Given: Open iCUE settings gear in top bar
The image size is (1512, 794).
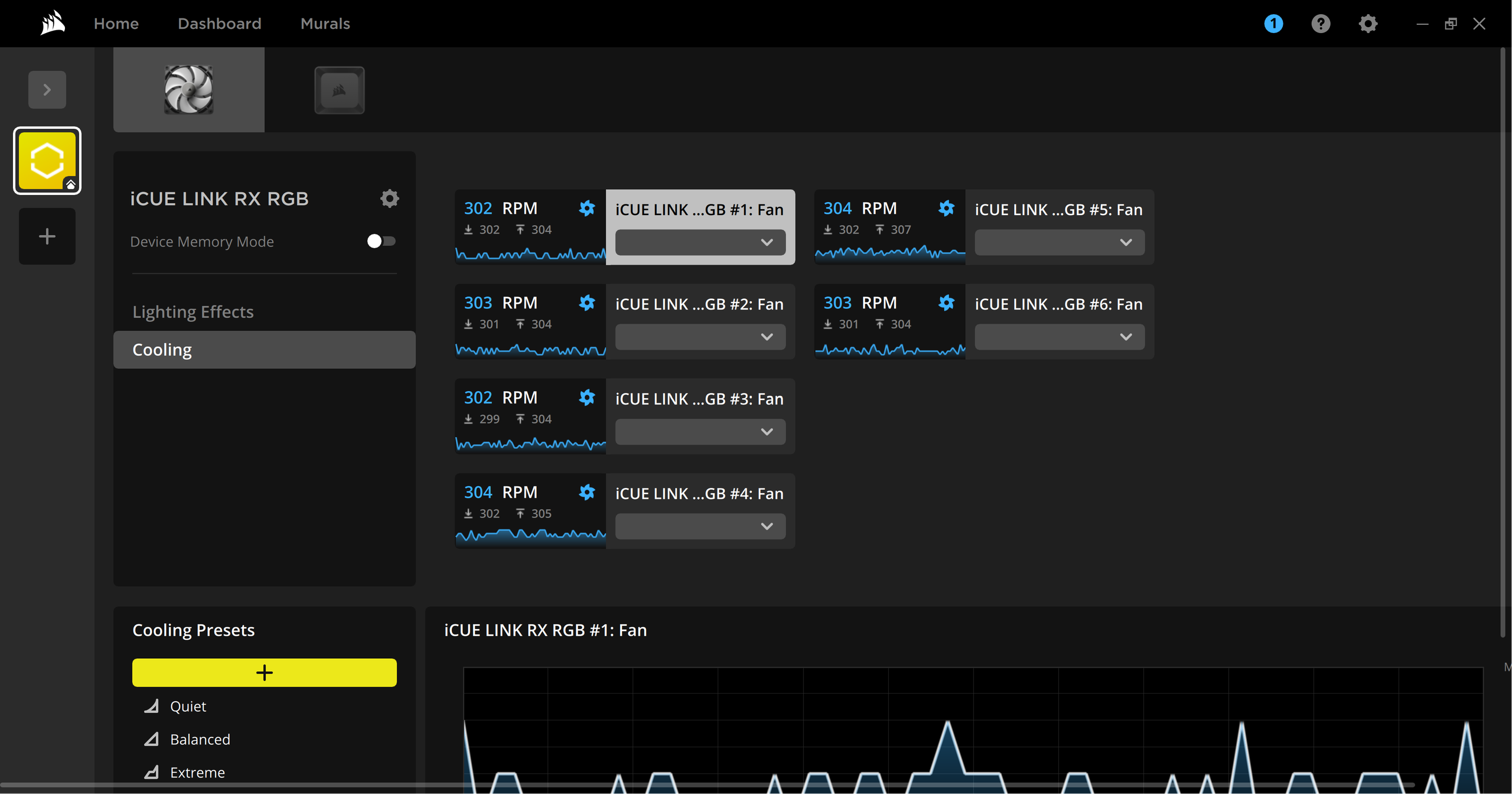Looking at the screenshot, I should coord(1368,24).
